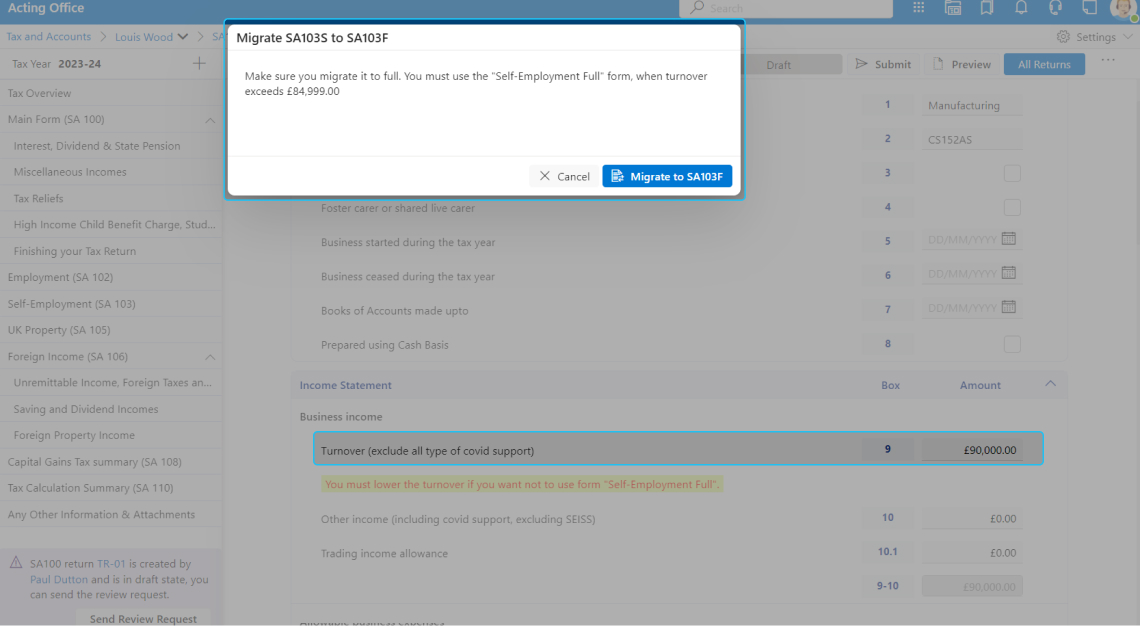Click the Turnover amount field
The height and width of the screenshot is (626, 1140).
point(971,450)
